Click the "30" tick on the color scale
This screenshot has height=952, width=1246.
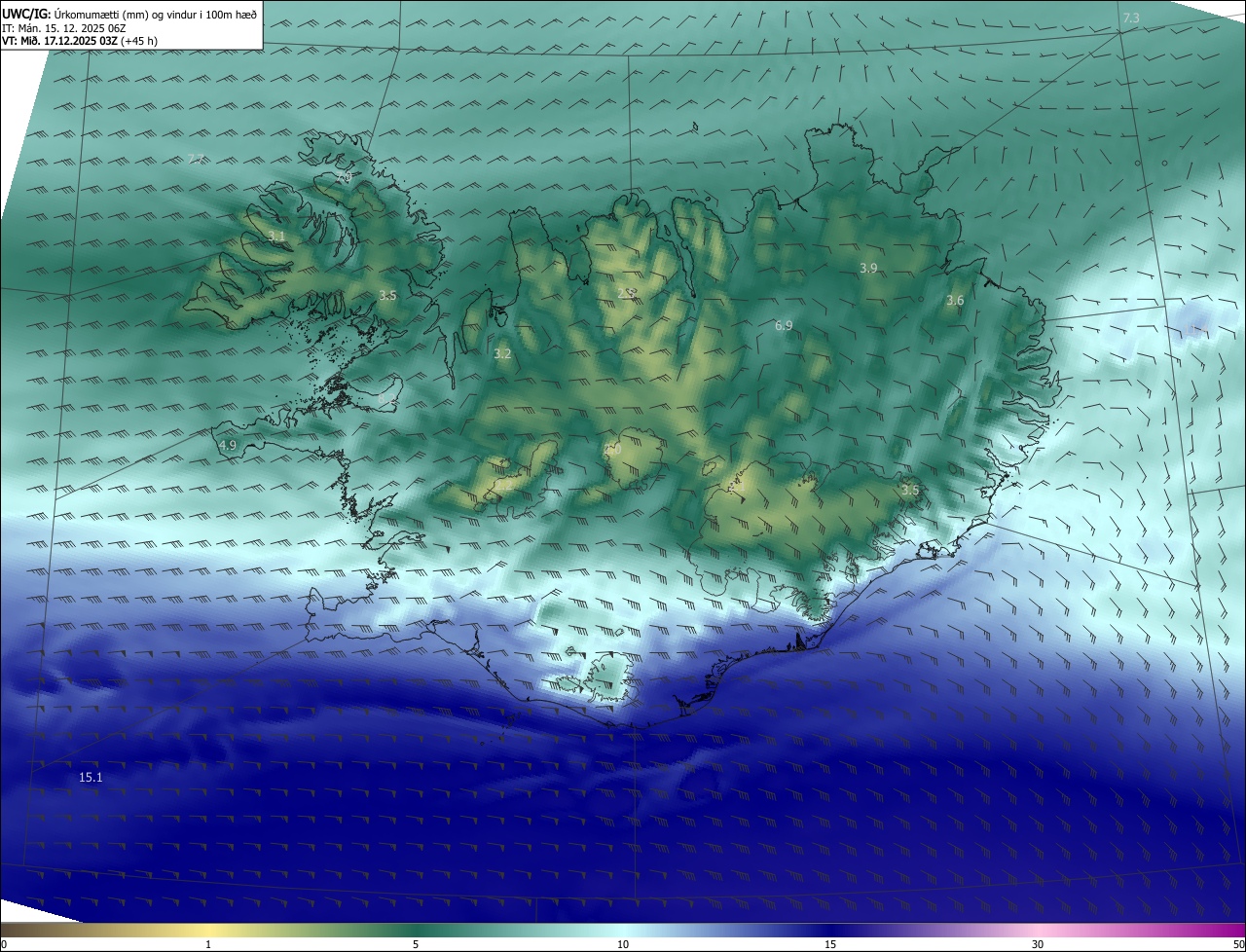[x=1038, y=944]
